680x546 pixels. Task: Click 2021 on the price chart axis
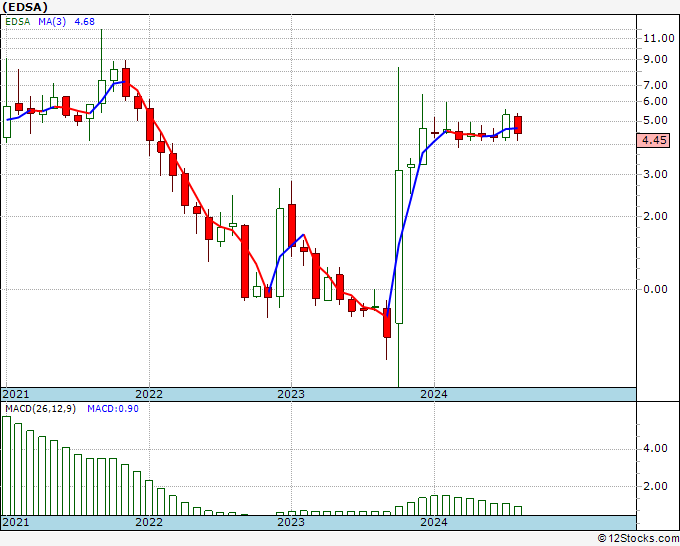click(x=16, y=394)
